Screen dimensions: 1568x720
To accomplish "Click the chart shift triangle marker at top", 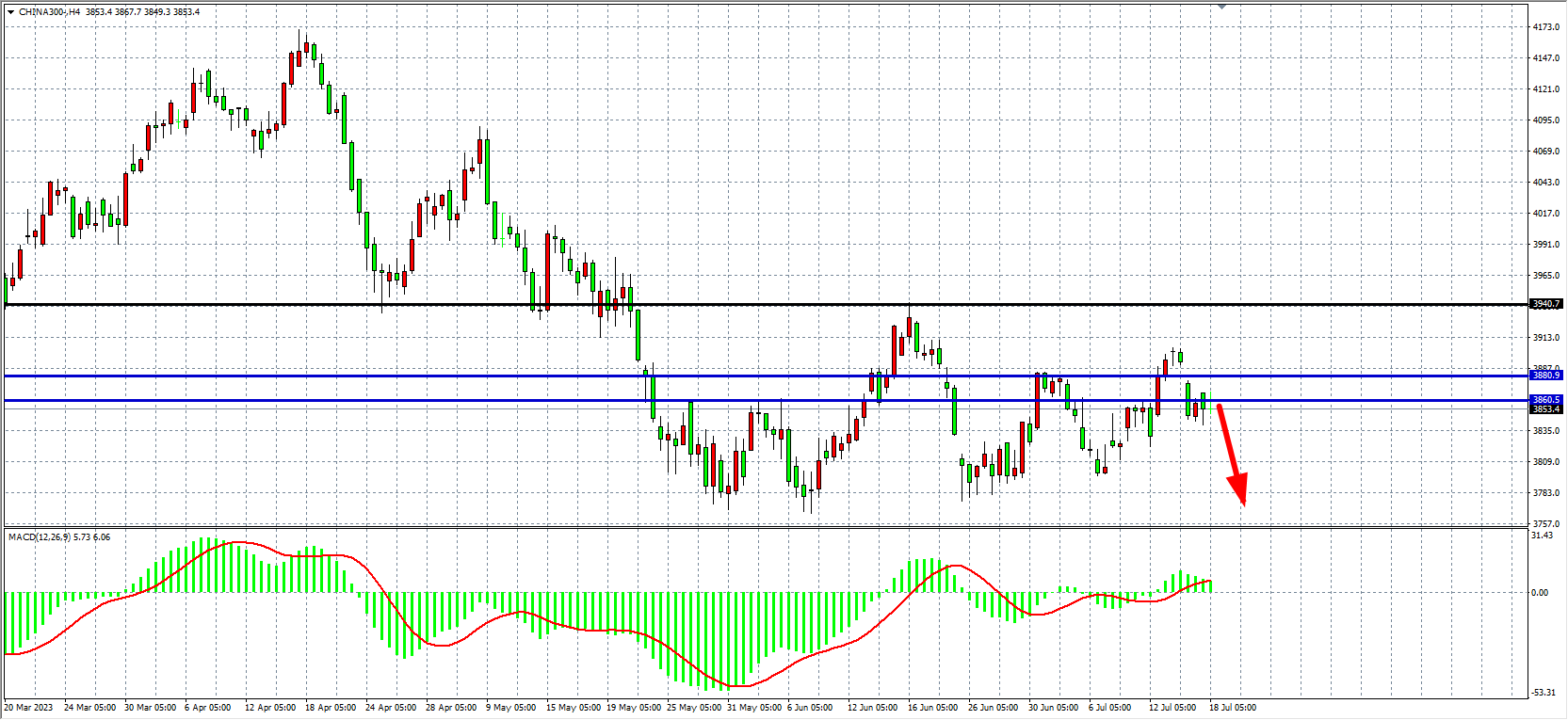I will 1222,7.
